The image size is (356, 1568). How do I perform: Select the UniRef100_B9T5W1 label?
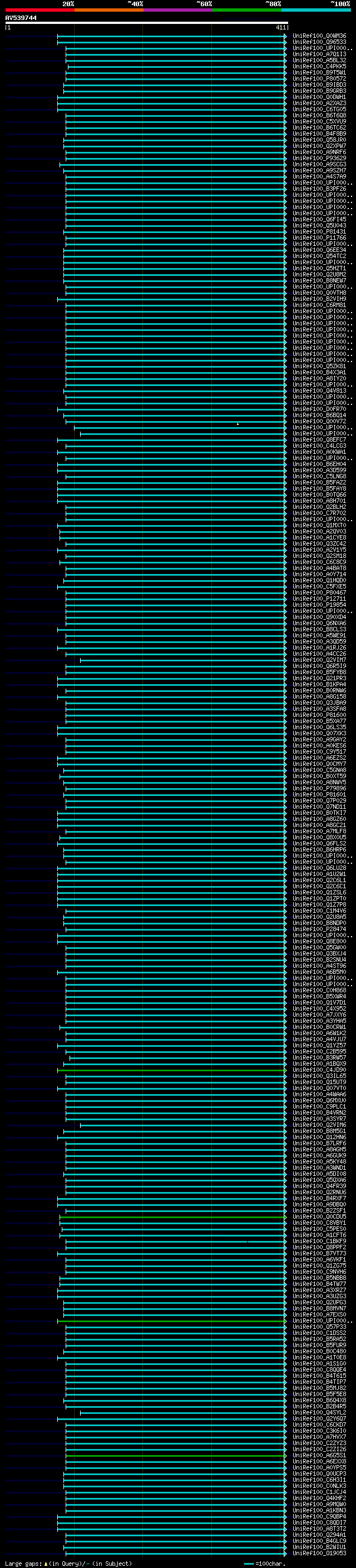pyautogui.click(x=319, y=72)
